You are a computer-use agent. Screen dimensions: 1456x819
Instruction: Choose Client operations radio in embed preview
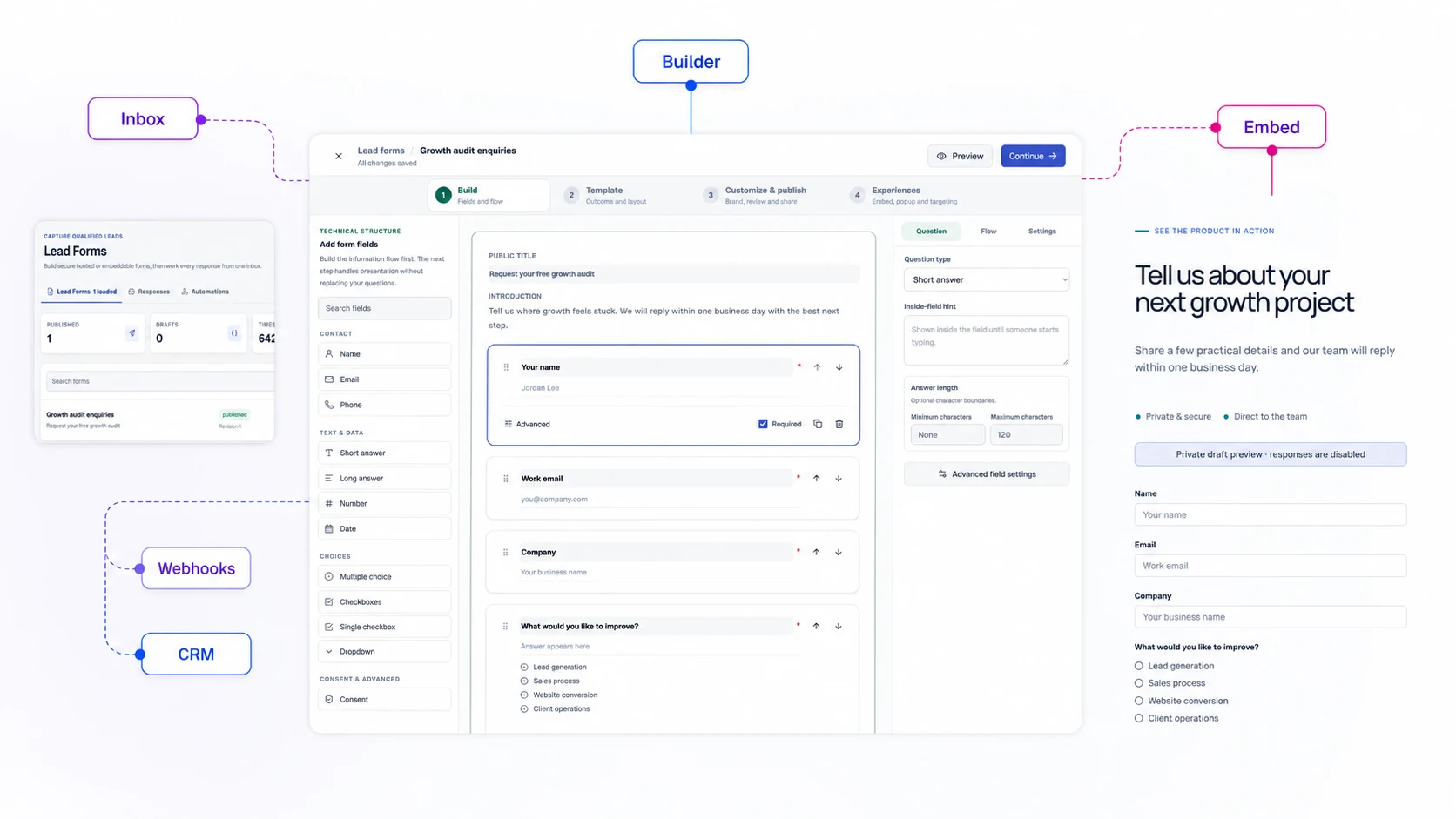(x=1139, y=718)
